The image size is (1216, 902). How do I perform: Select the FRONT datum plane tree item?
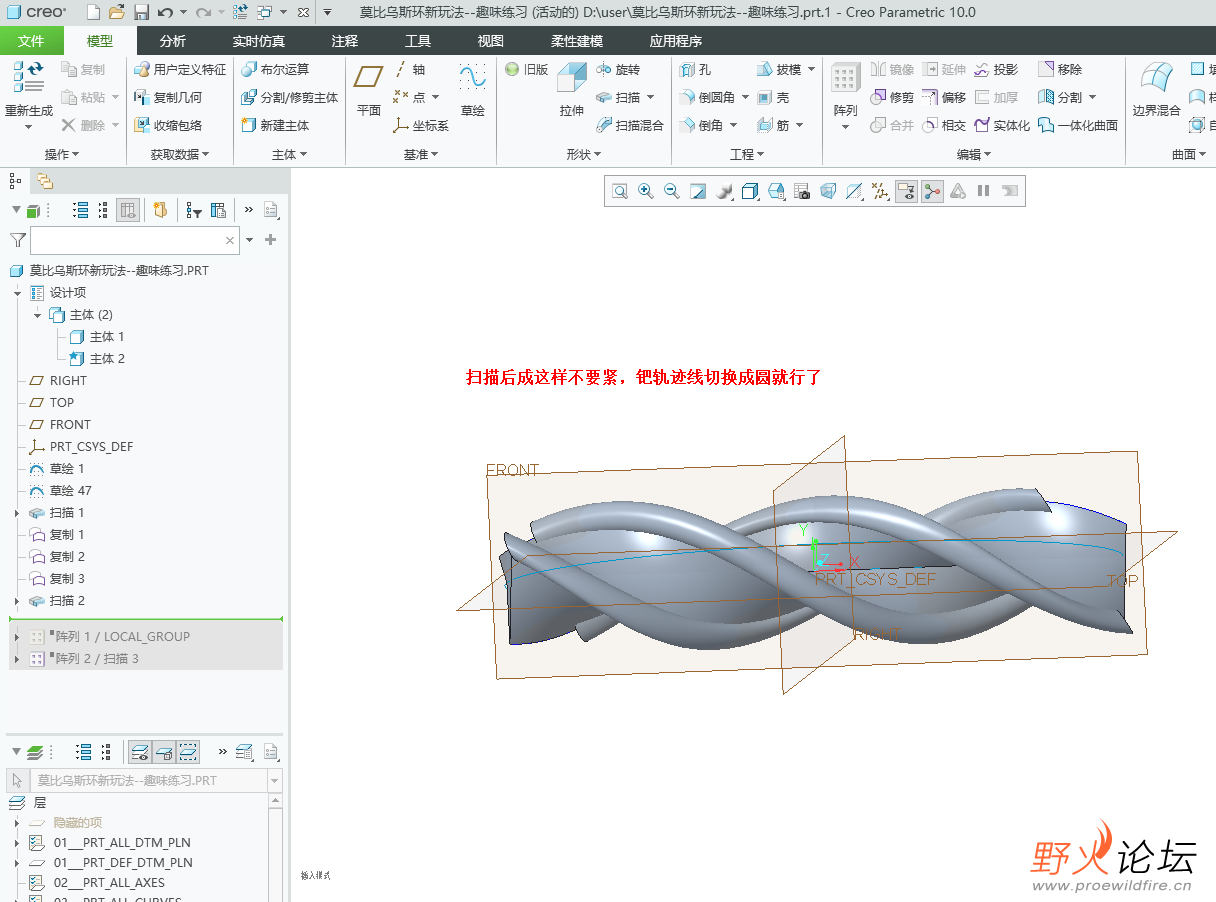click(x=60, y=425)
